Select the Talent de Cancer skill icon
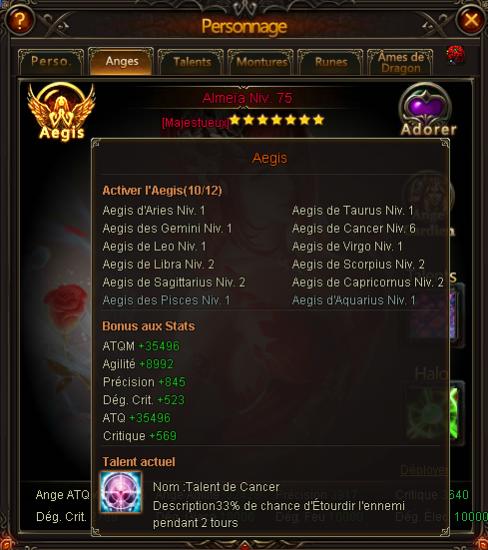Screen dimensions: 488x550 [121, 492]
